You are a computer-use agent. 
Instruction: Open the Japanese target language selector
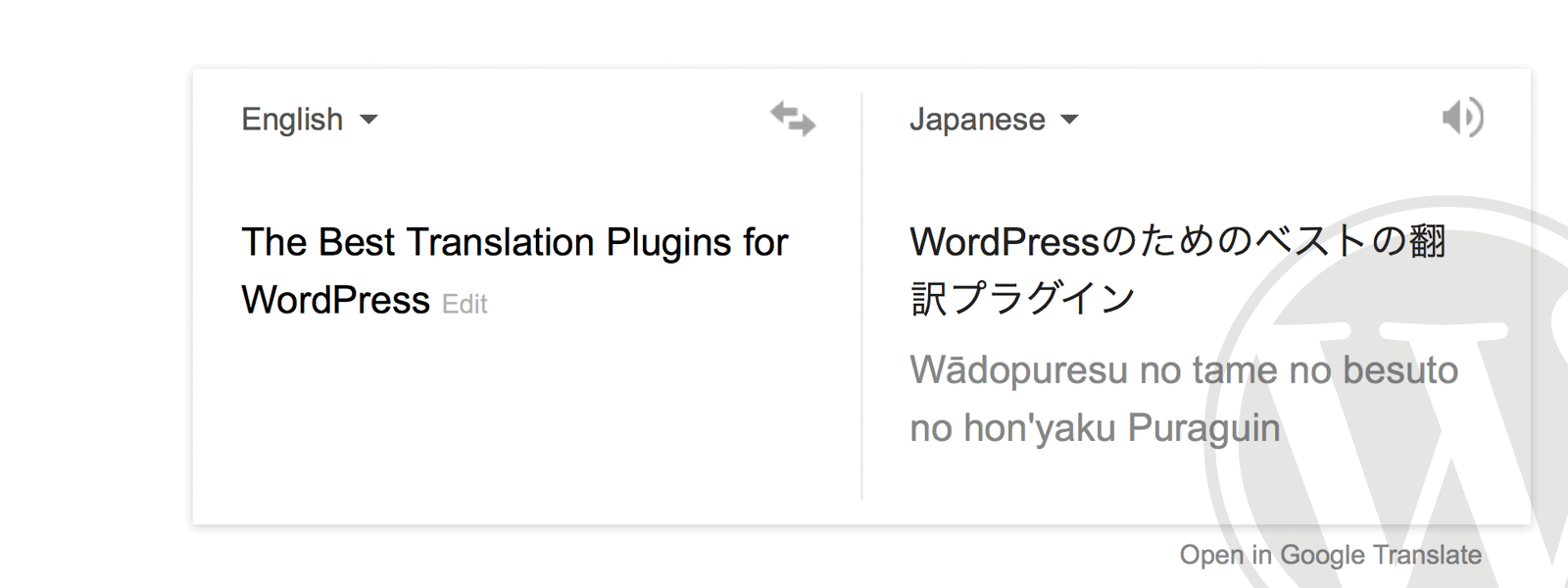click(x=990, y=119)
